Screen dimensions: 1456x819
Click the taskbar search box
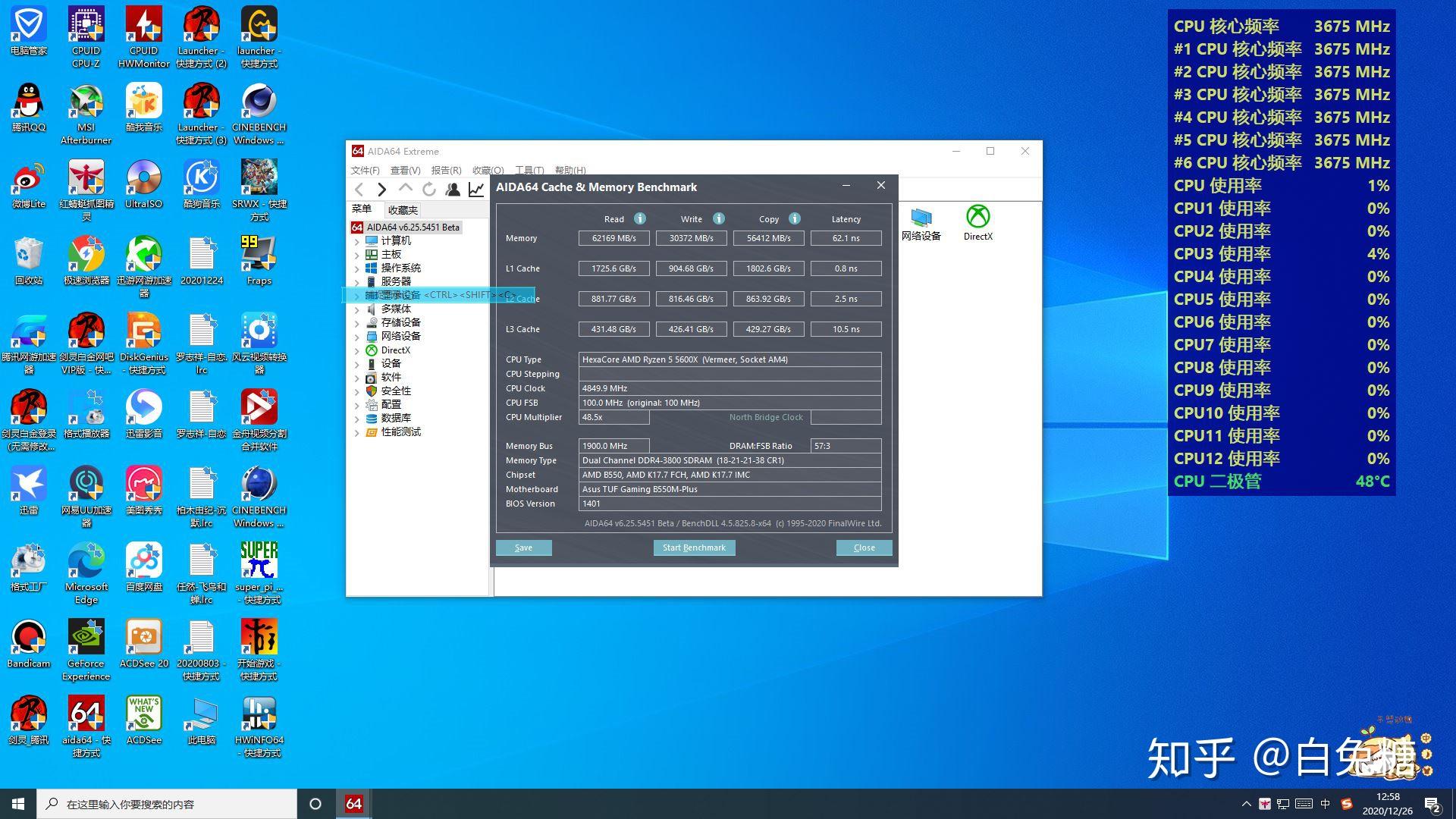coord(167,804)
